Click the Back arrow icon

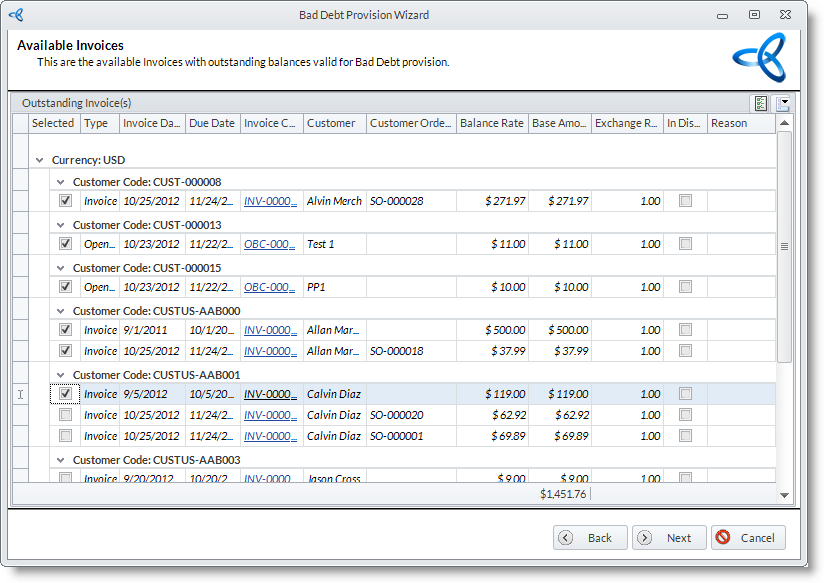(566, 538)
